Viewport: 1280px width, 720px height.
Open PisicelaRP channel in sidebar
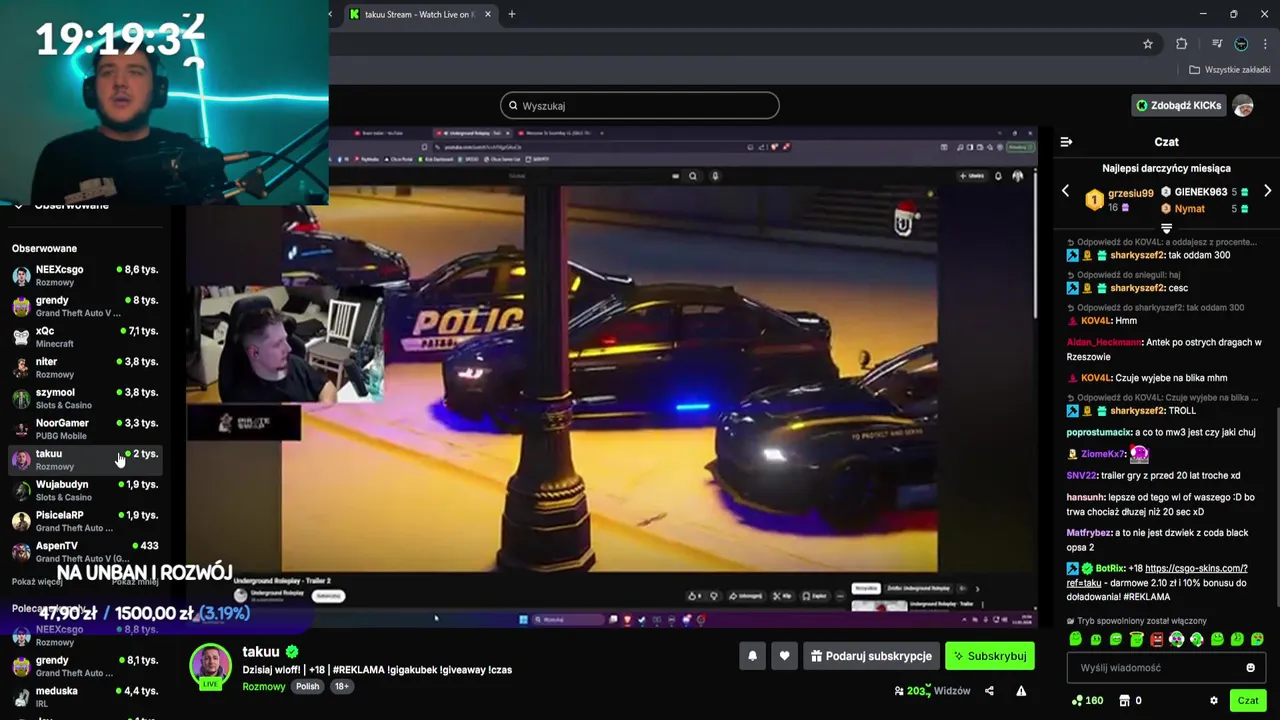click(x=84, y=521)
